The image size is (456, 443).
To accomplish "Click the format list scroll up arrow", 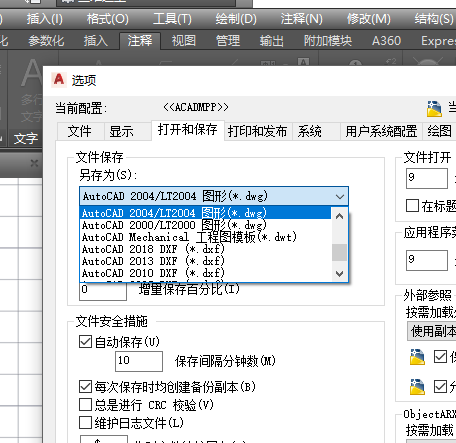I will (x=340, y=216).
